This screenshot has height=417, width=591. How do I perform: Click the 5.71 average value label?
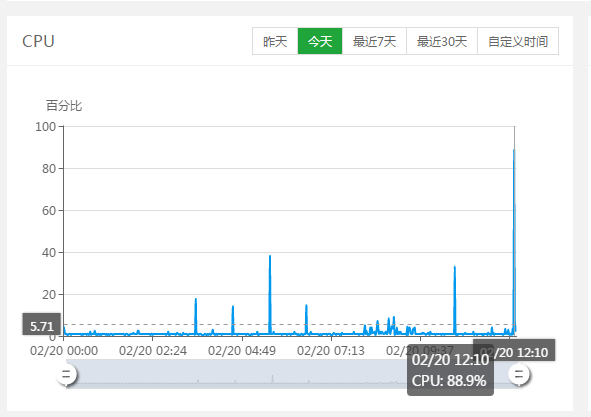pos(41,326)
